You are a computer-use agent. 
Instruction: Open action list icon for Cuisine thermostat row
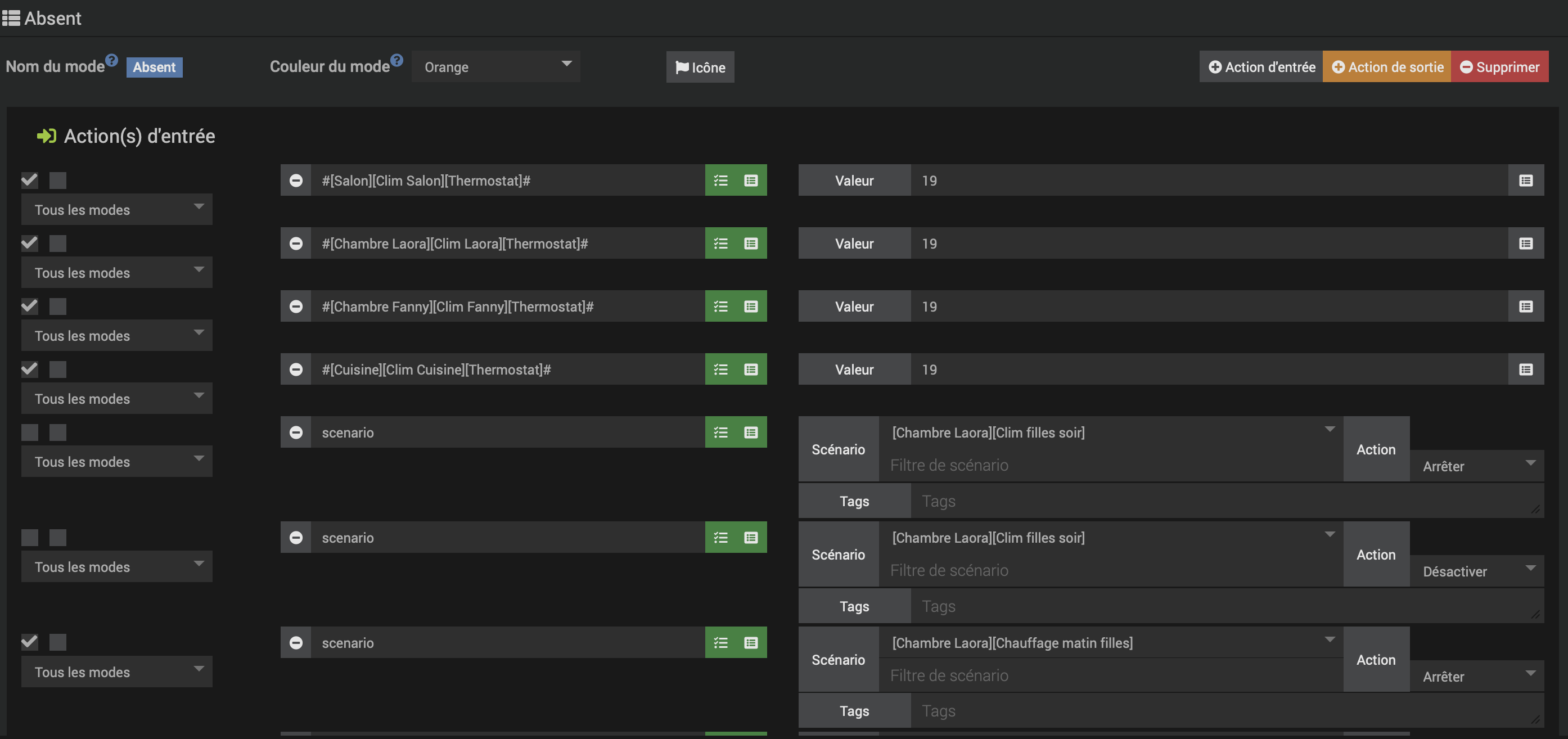[x=720, y=370]
